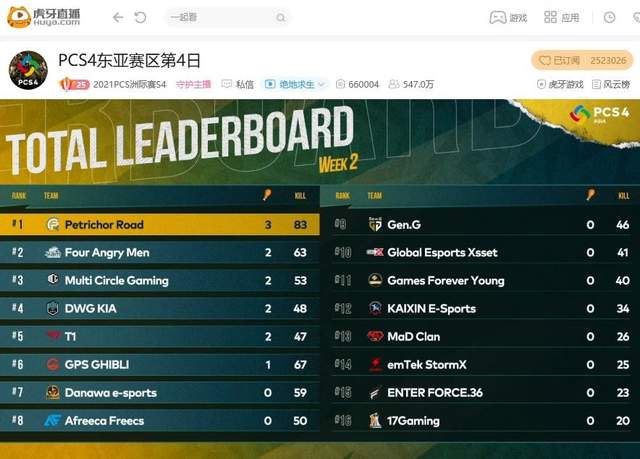Click the MaD Clan team logo
Viewport: 640px width, 459px height.
click(375, 336)
